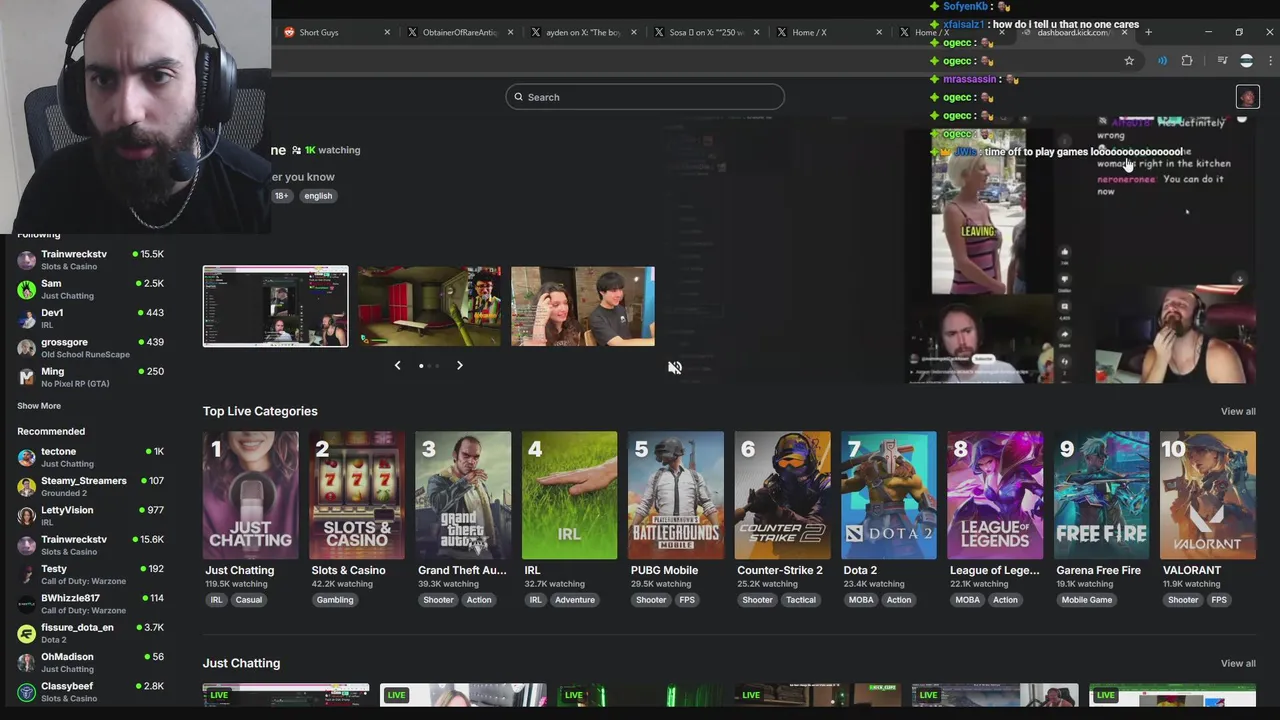This screenshot has width=1280, height=720.
Task: Open LettyVision's avatar icon
Action: pyautogui.click(x=26, y=516)
